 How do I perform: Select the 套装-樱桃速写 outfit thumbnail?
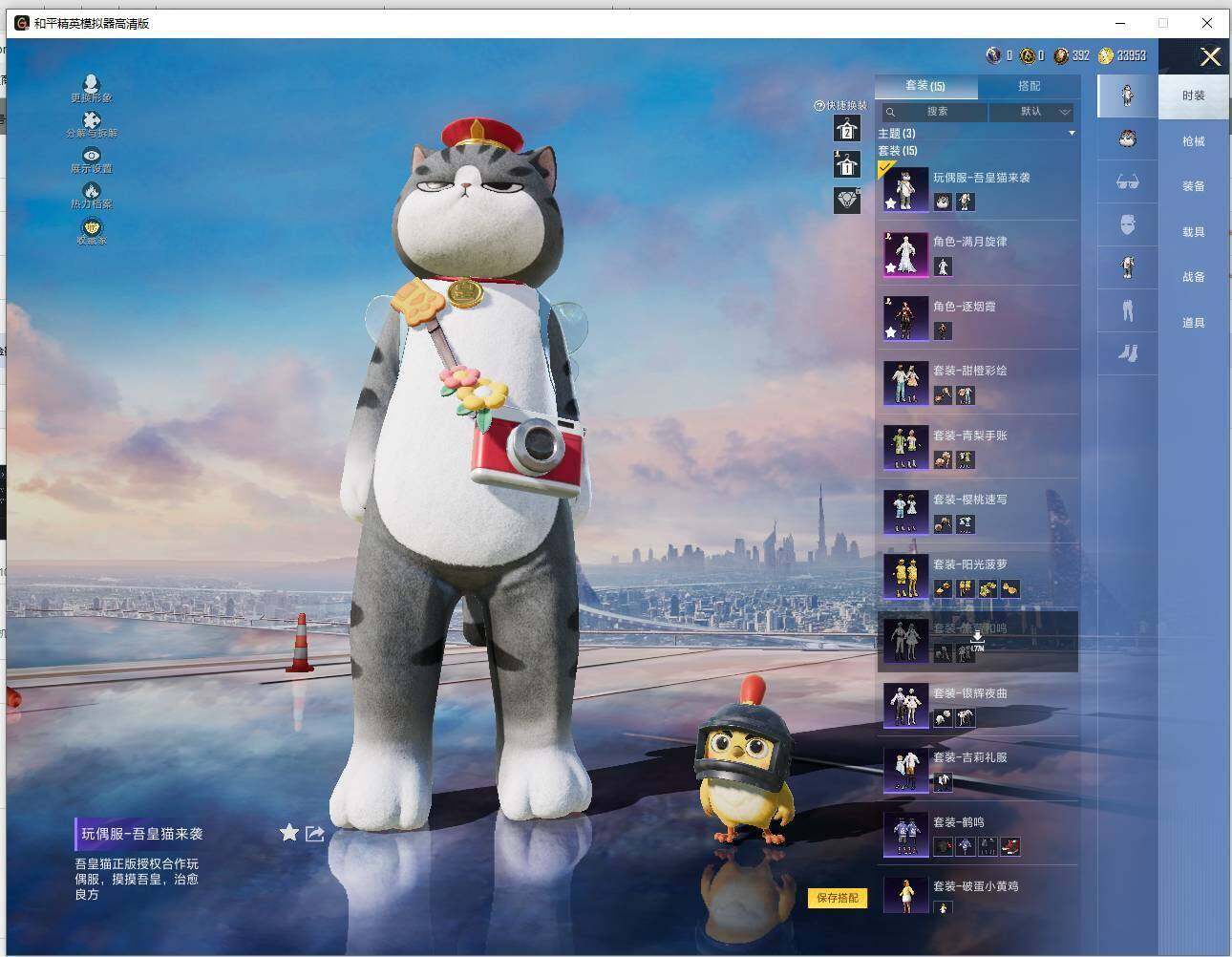pos(905,512)
